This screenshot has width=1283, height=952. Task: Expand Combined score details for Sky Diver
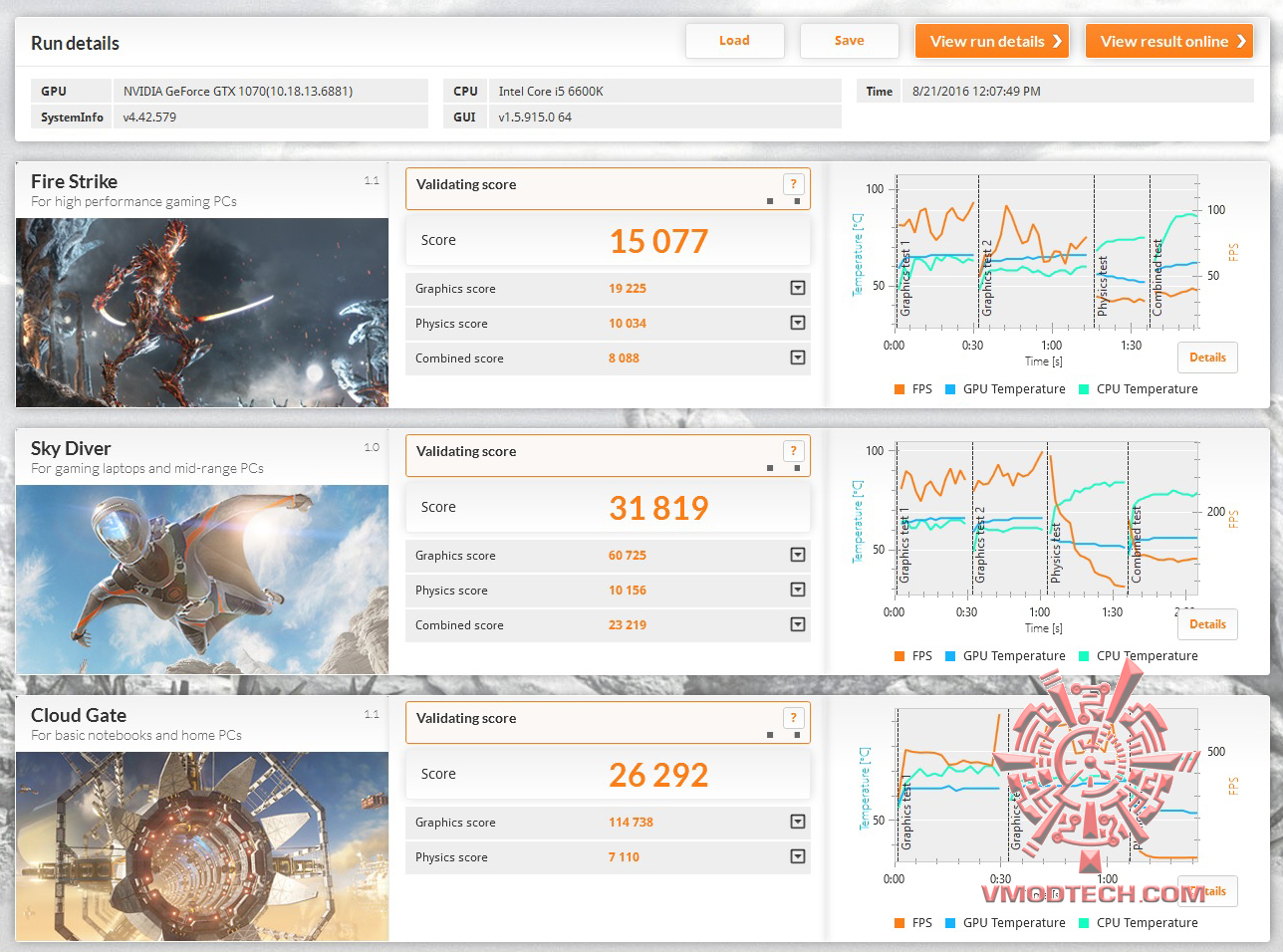[x=797, y=624]
